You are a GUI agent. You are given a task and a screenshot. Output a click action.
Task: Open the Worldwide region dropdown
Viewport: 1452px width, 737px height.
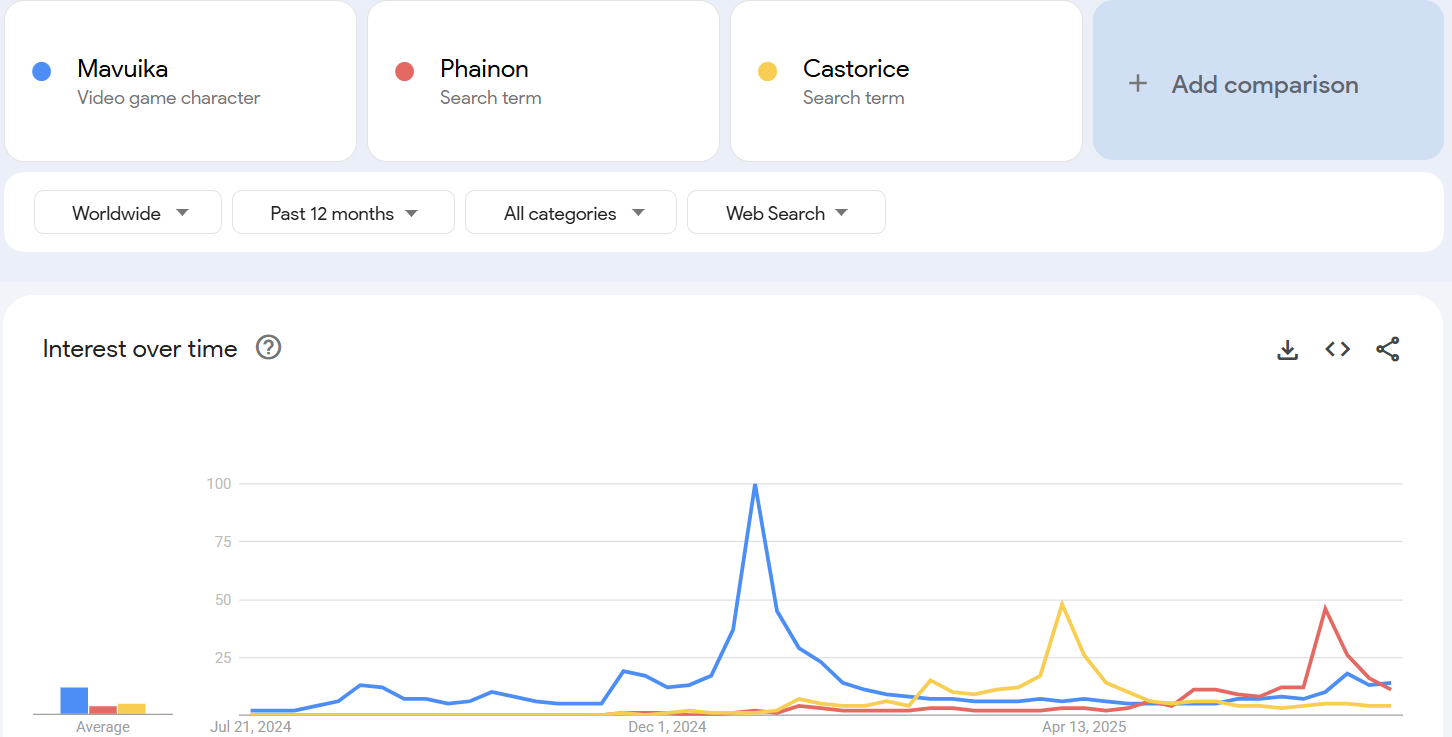point(128,212)
